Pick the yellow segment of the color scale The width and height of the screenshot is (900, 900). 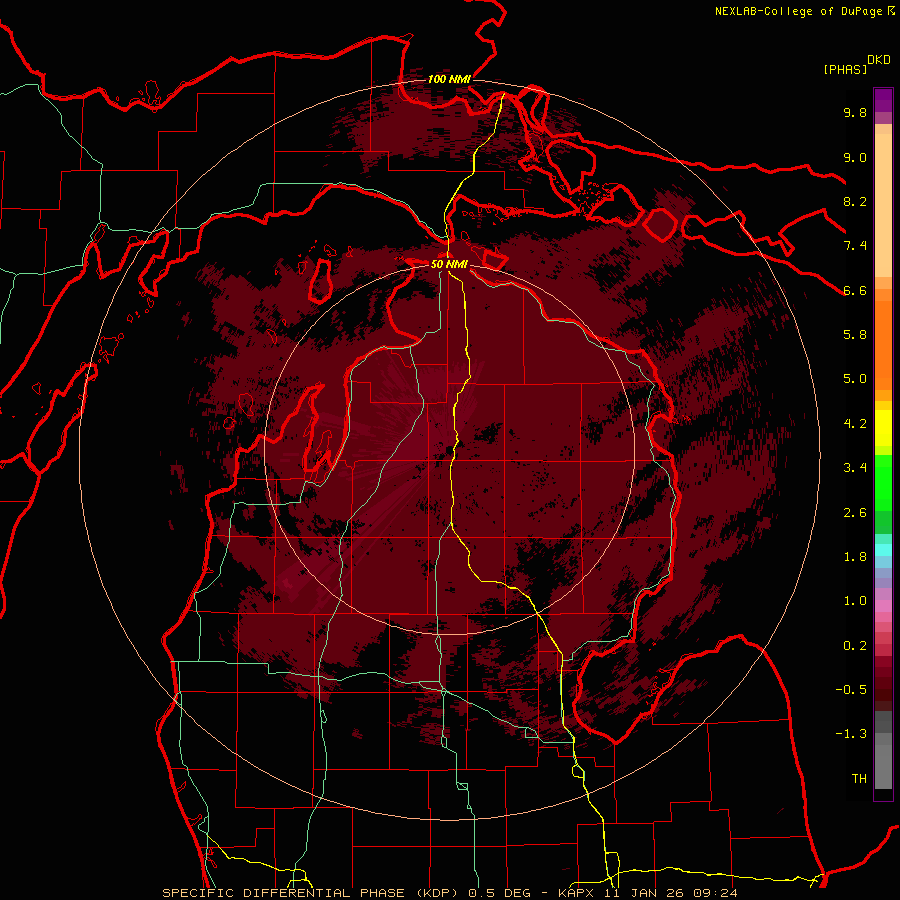tap(883, 428)
